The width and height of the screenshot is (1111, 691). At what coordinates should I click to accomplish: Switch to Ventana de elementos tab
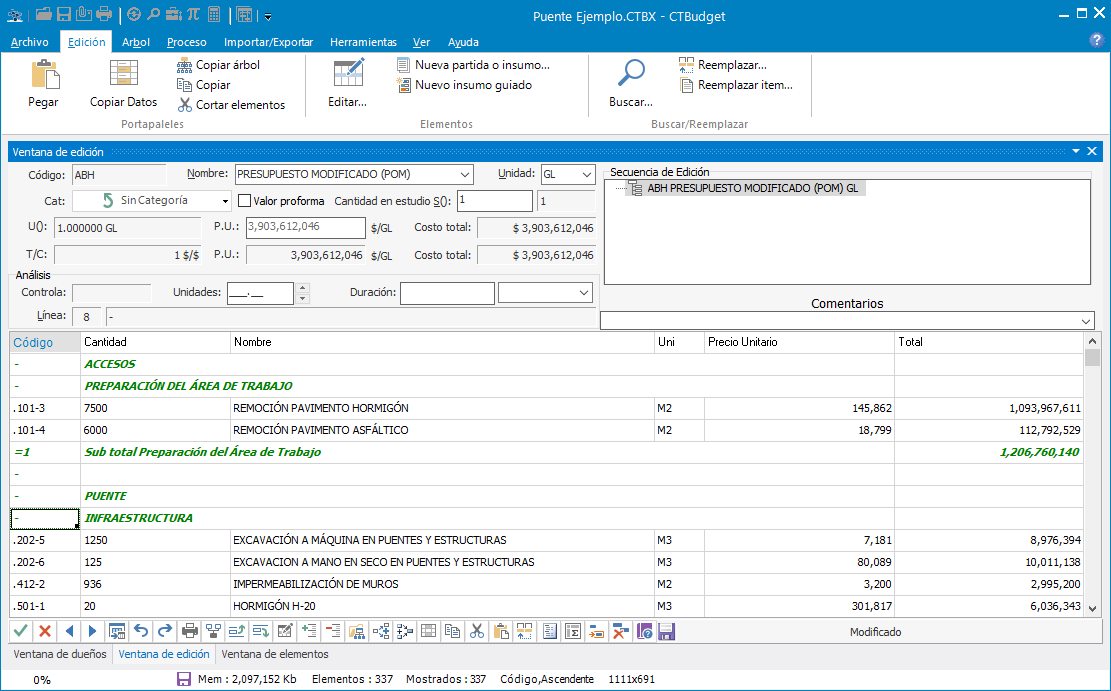click(x=274, y=654)
